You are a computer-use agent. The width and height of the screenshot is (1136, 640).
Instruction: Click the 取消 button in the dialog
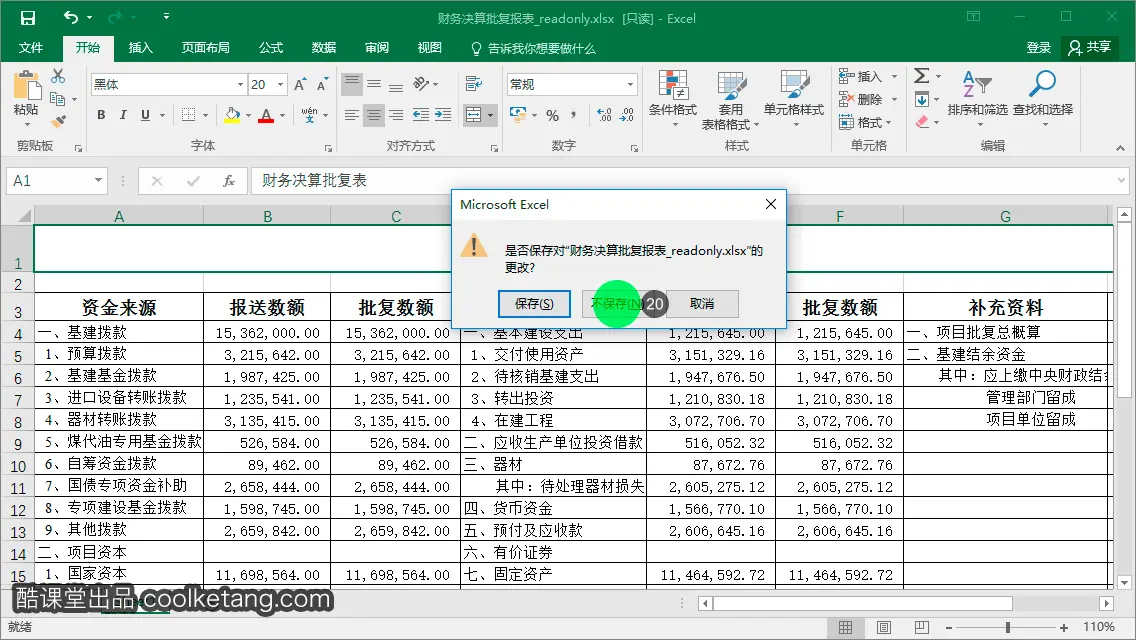[x=702, y=304]
